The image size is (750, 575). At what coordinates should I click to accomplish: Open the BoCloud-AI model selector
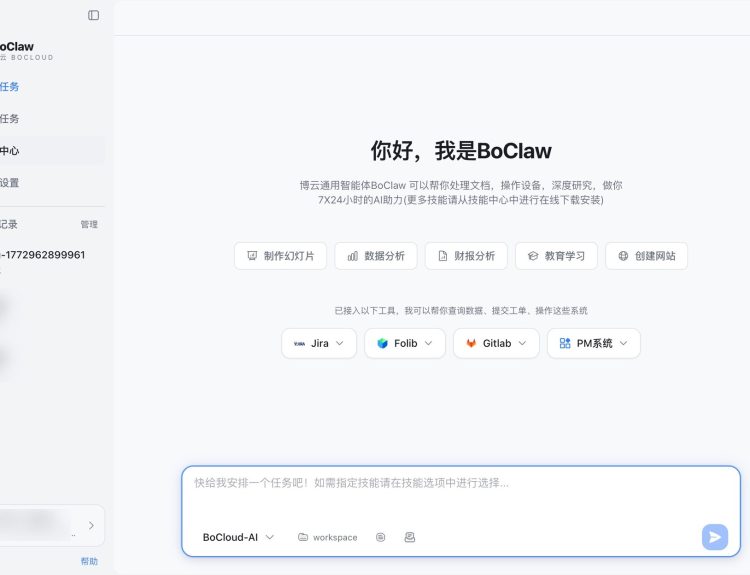coord(238,537)
